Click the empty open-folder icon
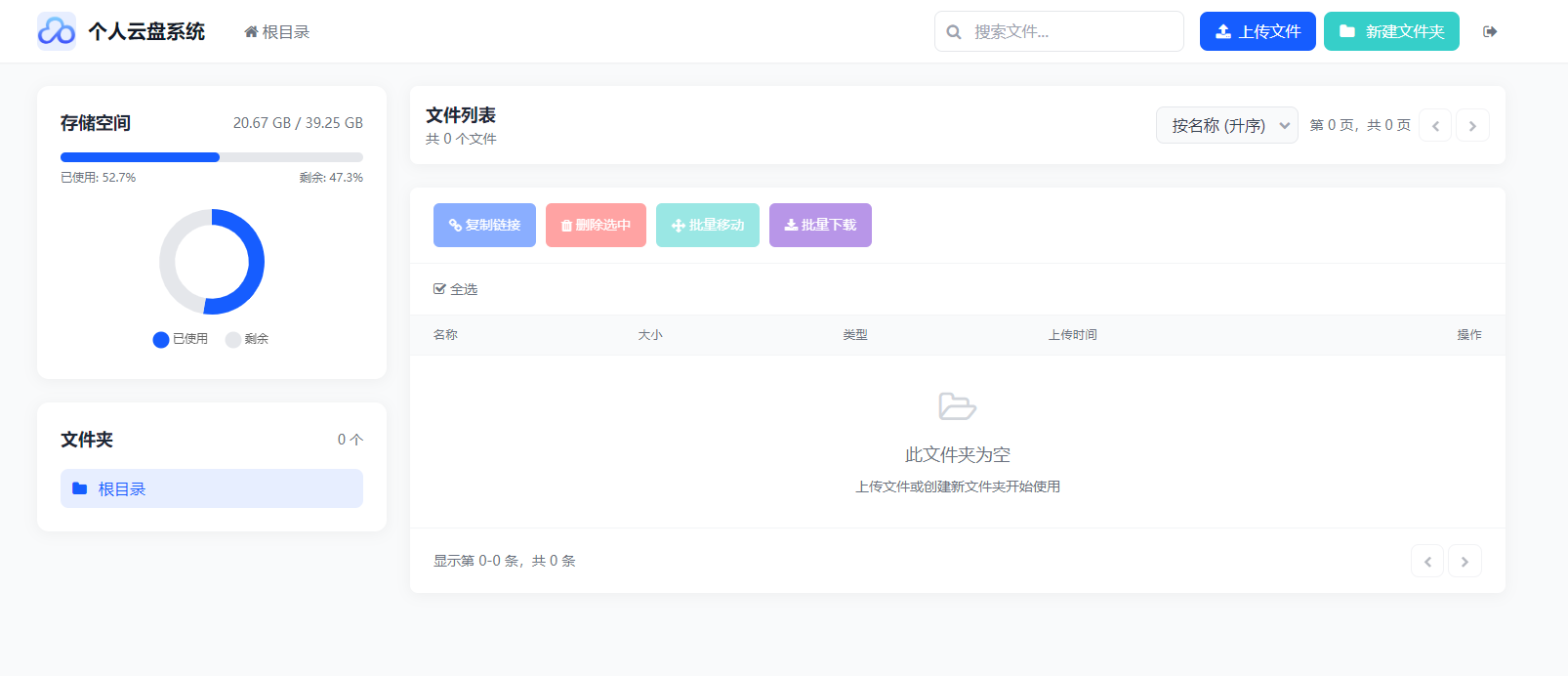The image size is (1568, 676). click(957, 405)
